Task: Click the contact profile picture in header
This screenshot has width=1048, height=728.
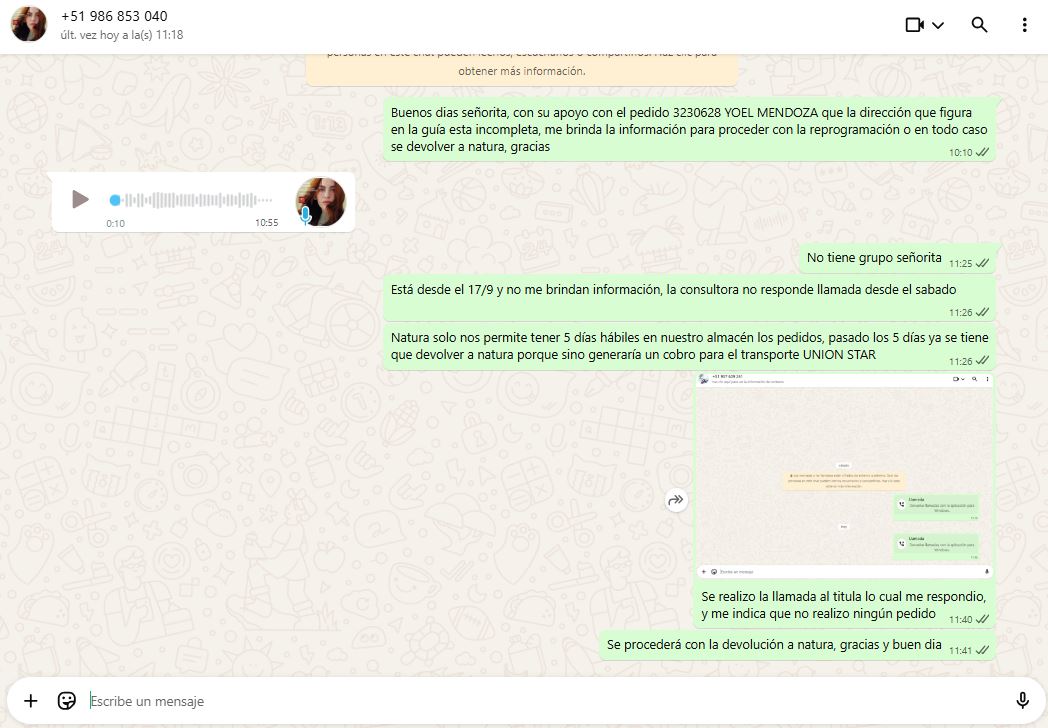Action: pyautogui.click(x=29, y=24)
